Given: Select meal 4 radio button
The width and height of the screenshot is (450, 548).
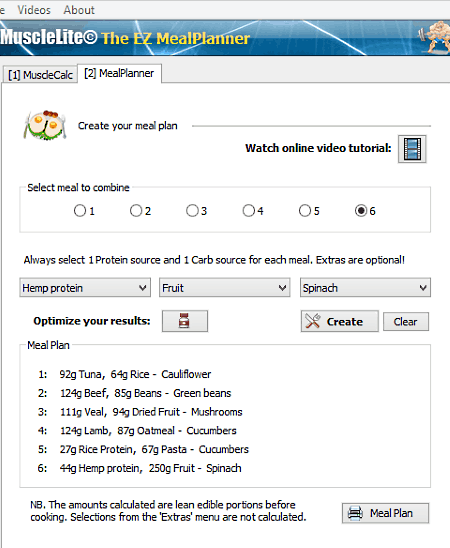Looking at the screenshot, I should tap(248, 211).
